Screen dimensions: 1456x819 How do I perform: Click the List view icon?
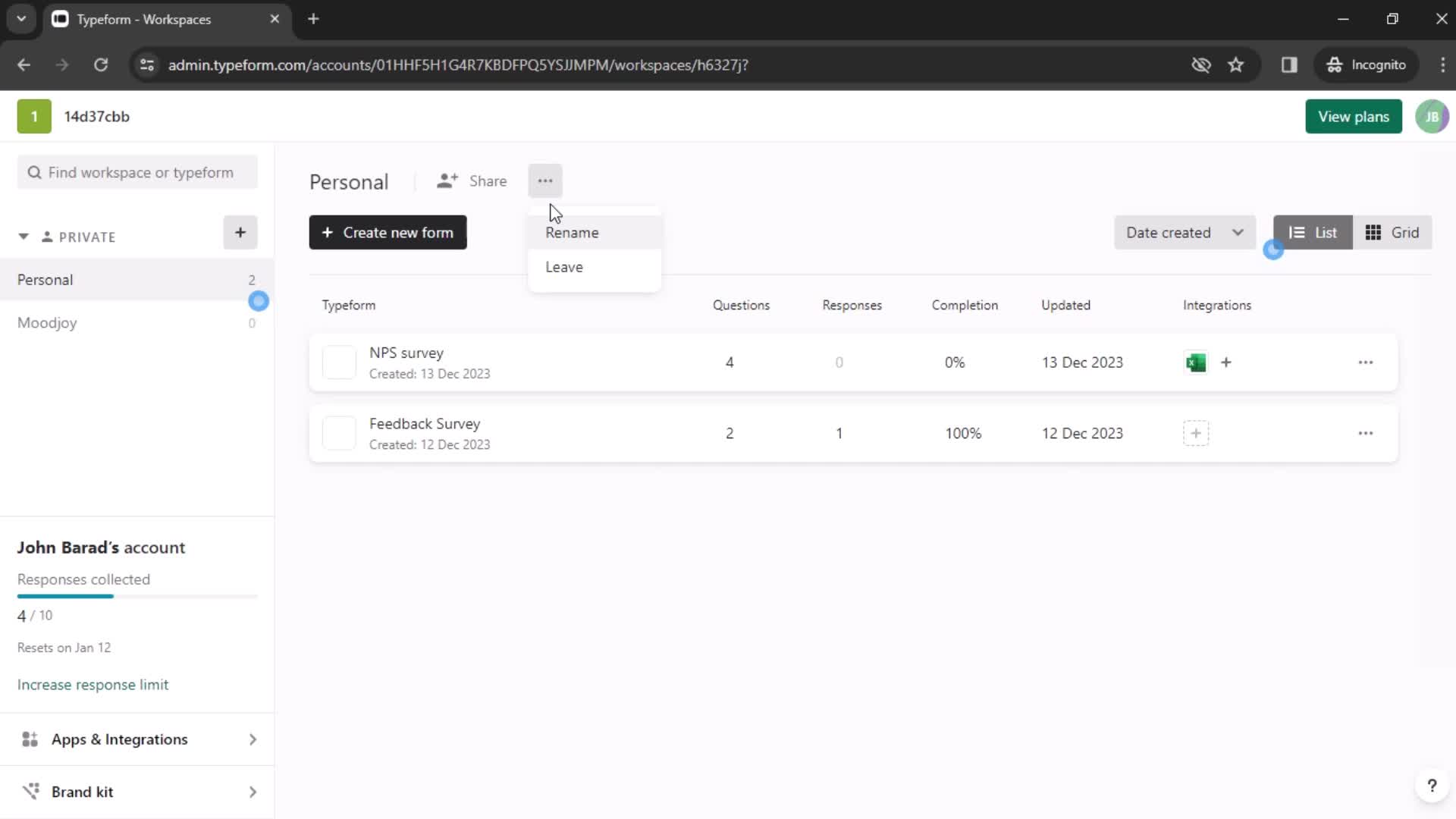point(1297,232)
